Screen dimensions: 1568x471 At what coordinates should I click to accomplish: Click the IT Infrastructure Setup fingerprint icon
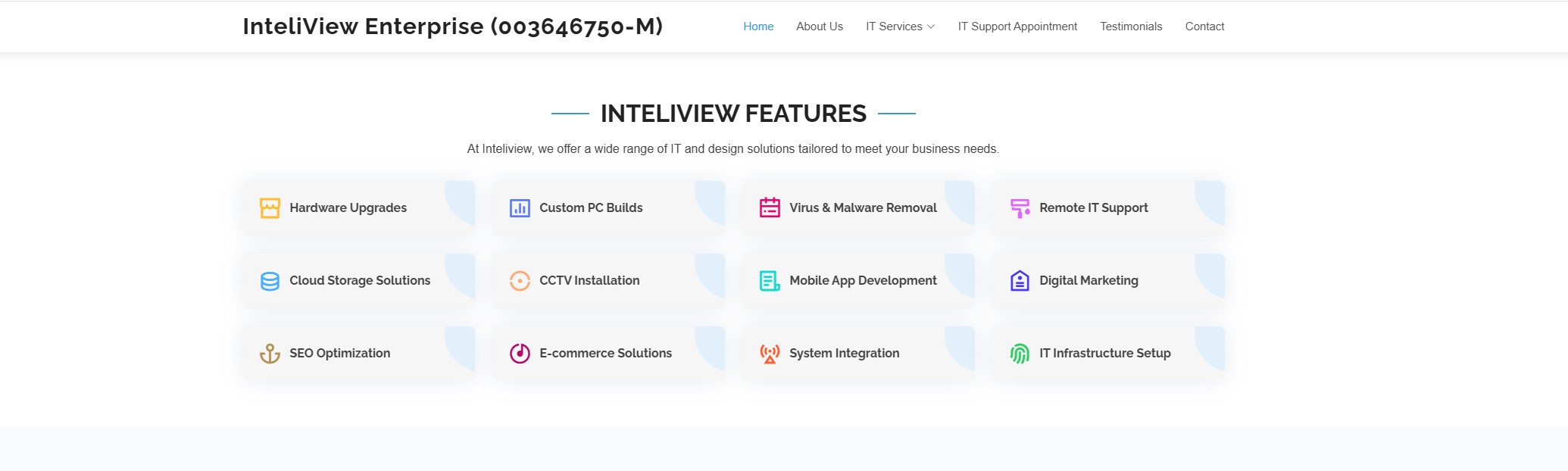(x=1020, y=354)
